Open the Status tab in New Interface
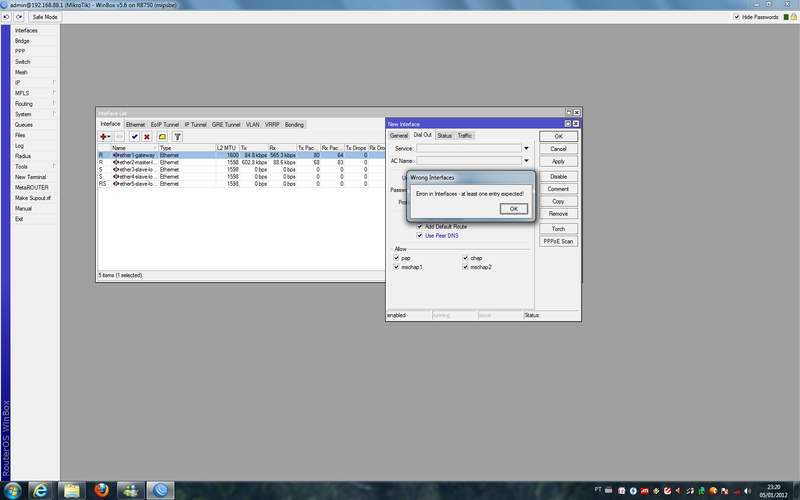 (x=444, y=136)
